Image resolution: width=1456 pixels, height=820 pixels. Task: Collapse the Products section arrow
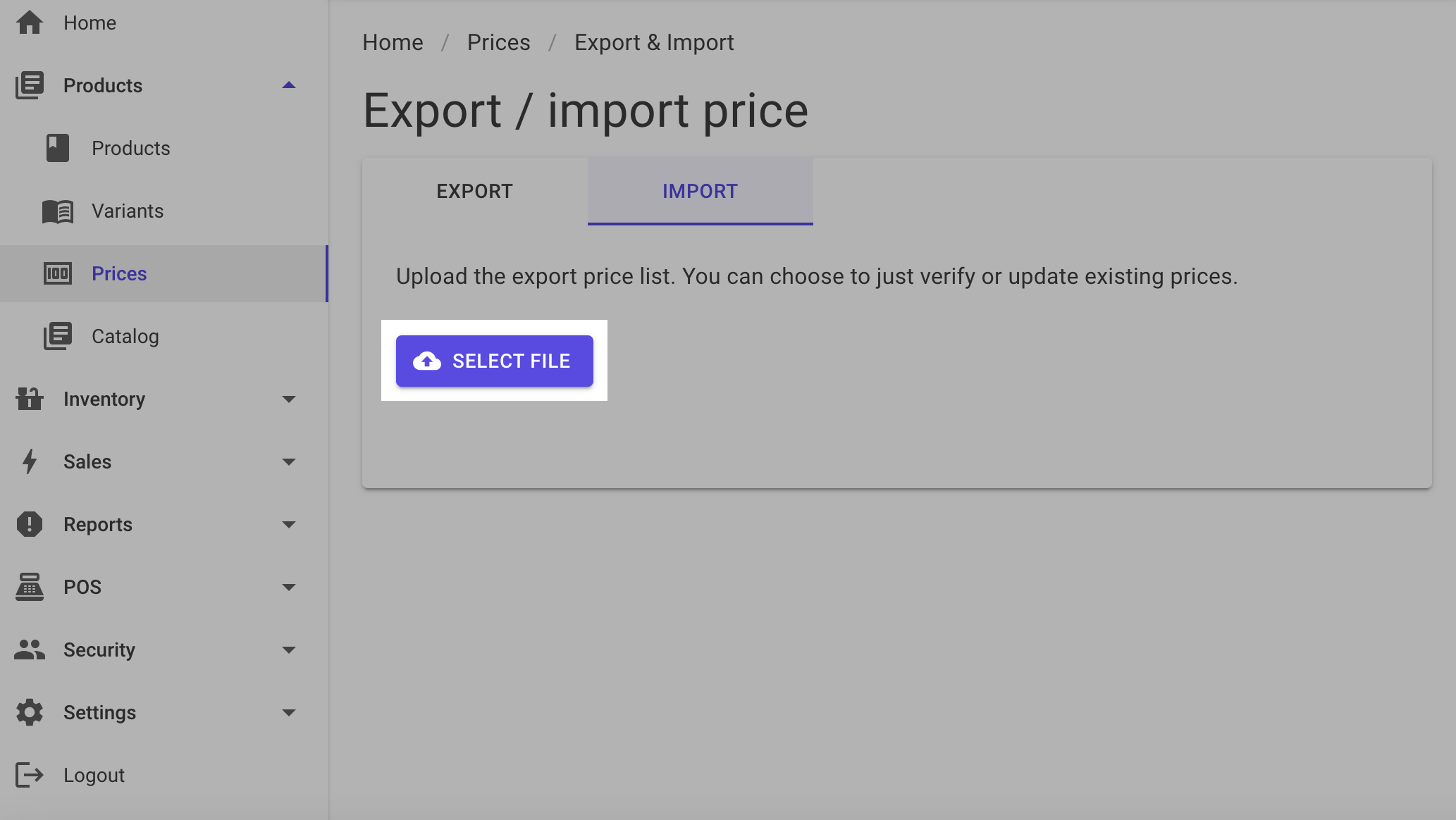point(288,85)
